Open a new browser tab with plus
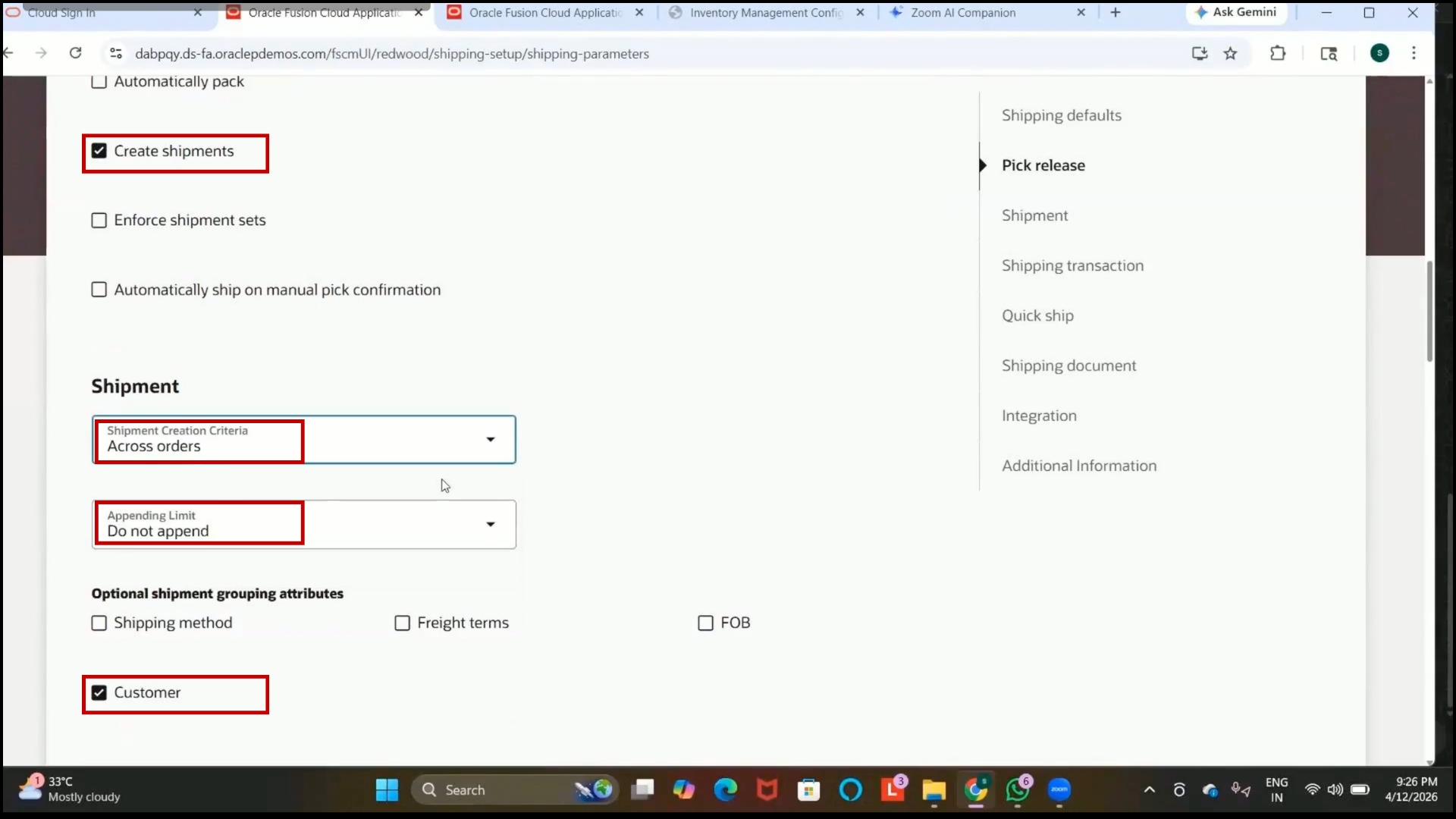Viewport: 1456px width, 819px height. click(1116, 12)
